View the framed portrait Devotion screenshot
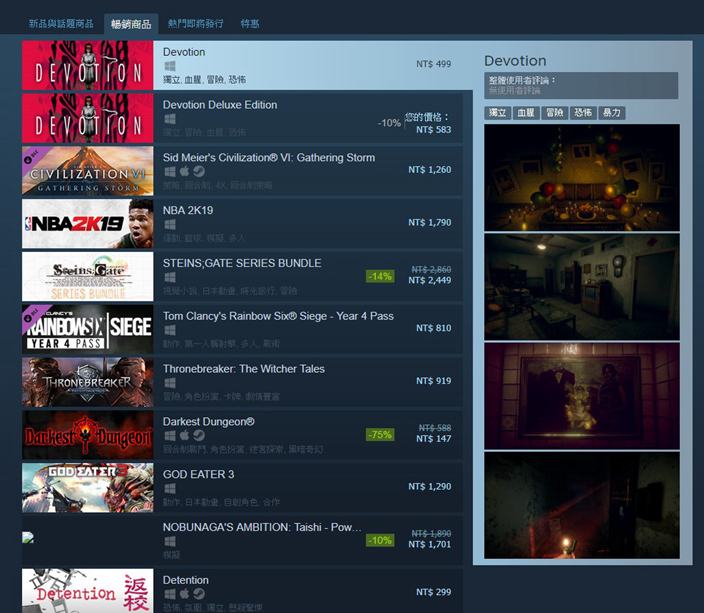Screen dimensions: 704x613 pyautogui.click(x=582, y=396)
